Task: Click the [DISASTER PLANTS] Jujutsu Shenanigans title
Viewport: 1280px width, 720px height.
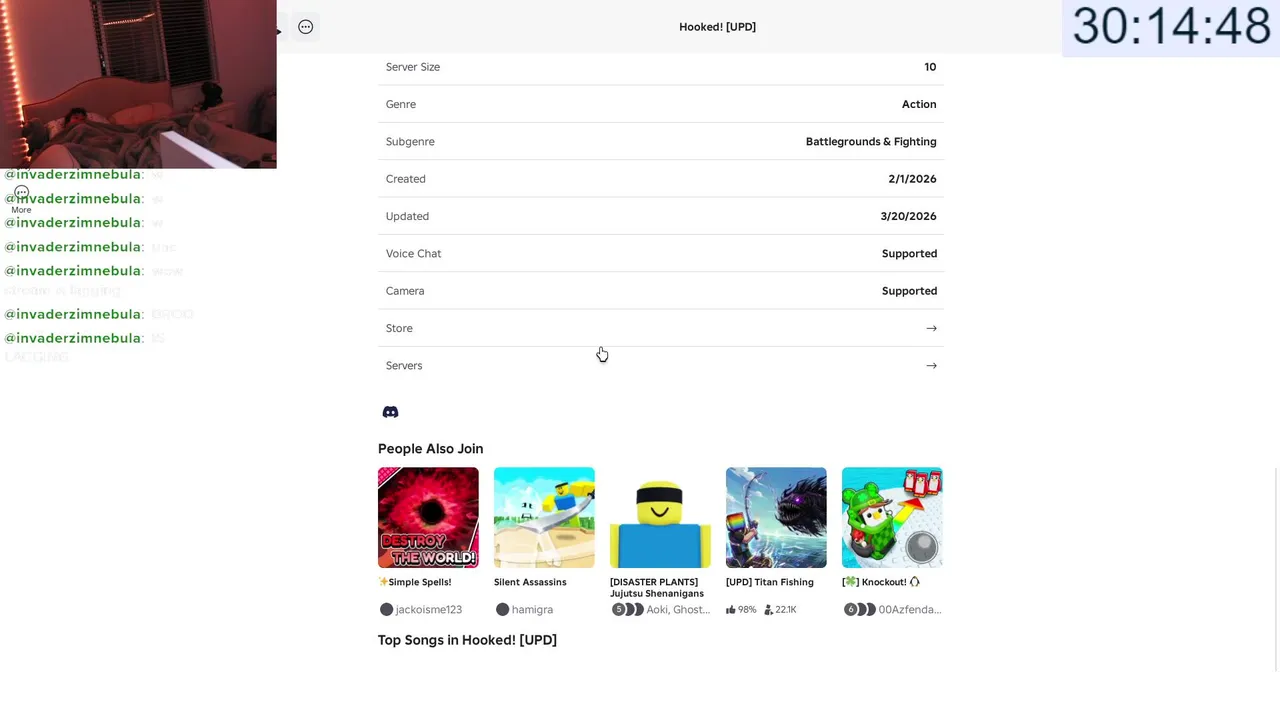Action: click(657, 588)
